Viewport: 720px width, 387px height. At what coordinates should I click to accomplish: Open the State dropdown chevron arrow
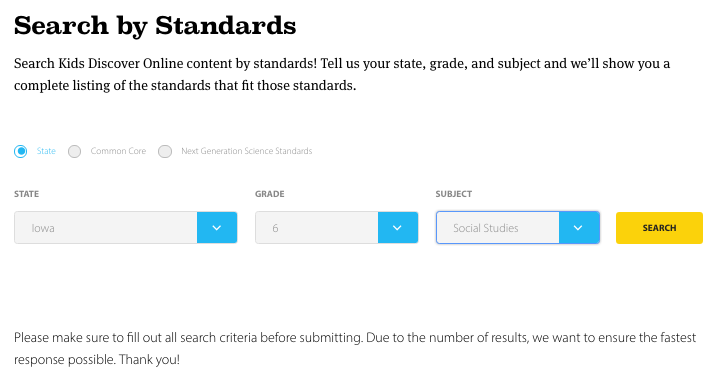click(x=217, y=228)
